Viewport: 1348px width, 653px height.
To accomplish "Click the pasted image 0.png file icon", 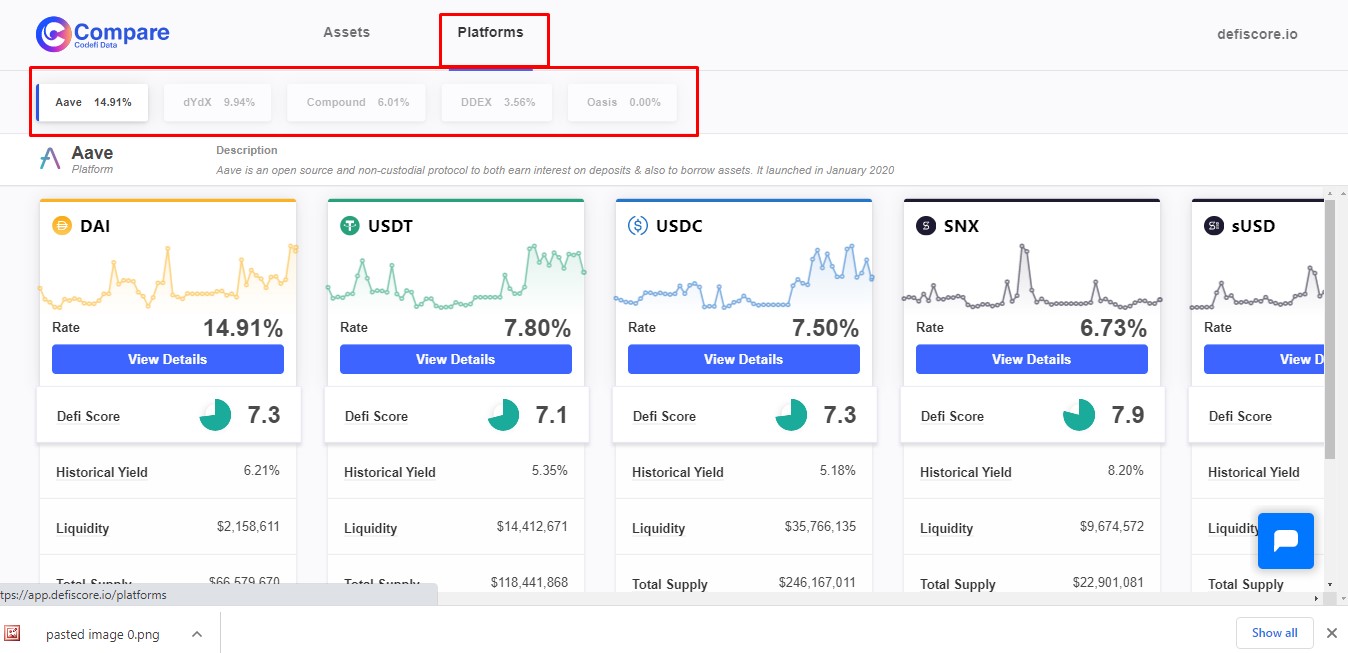I will pos(13,633).
